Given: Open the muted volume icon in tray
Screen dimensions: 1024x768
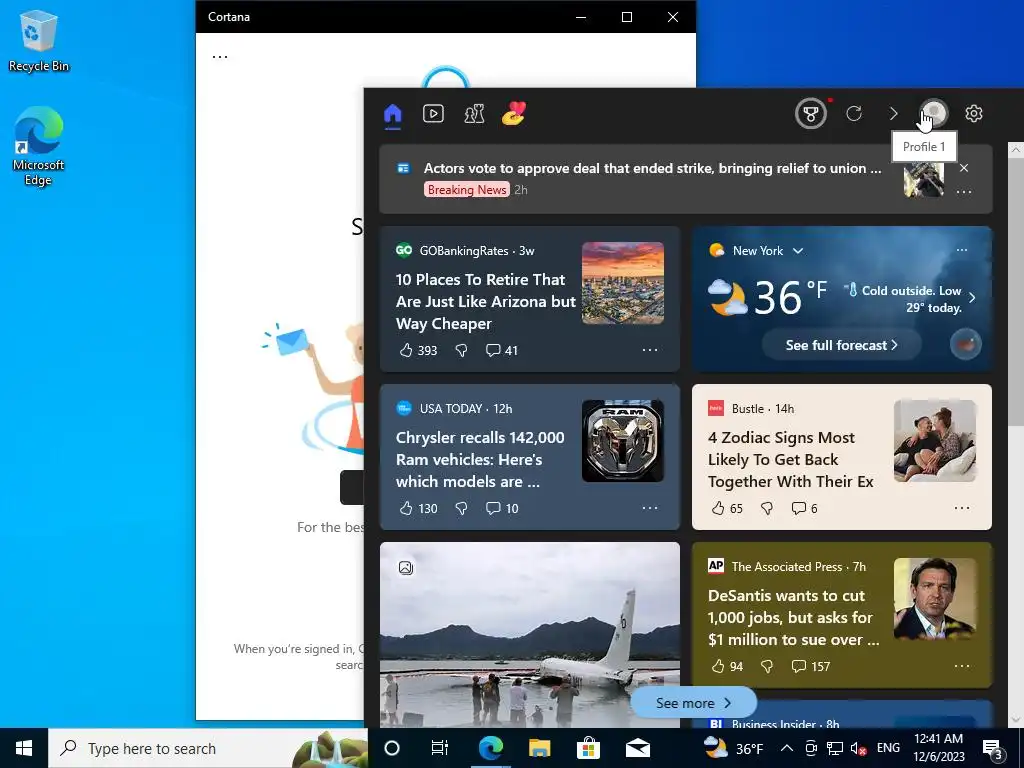Looking at the screenshot, I should 859,748.
